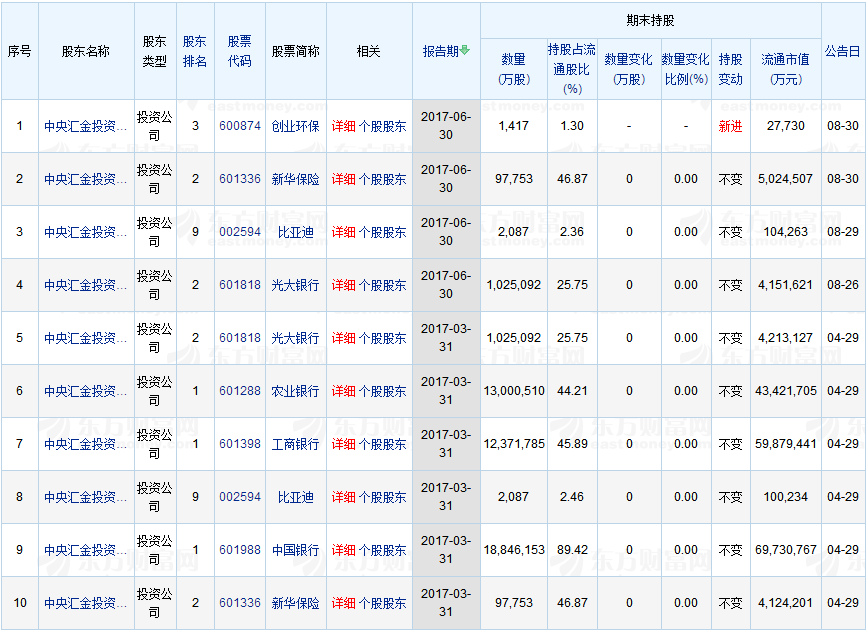
Task: Sort by the 公告日 column header
Action: pyautogui.click(x=843, y=51)
